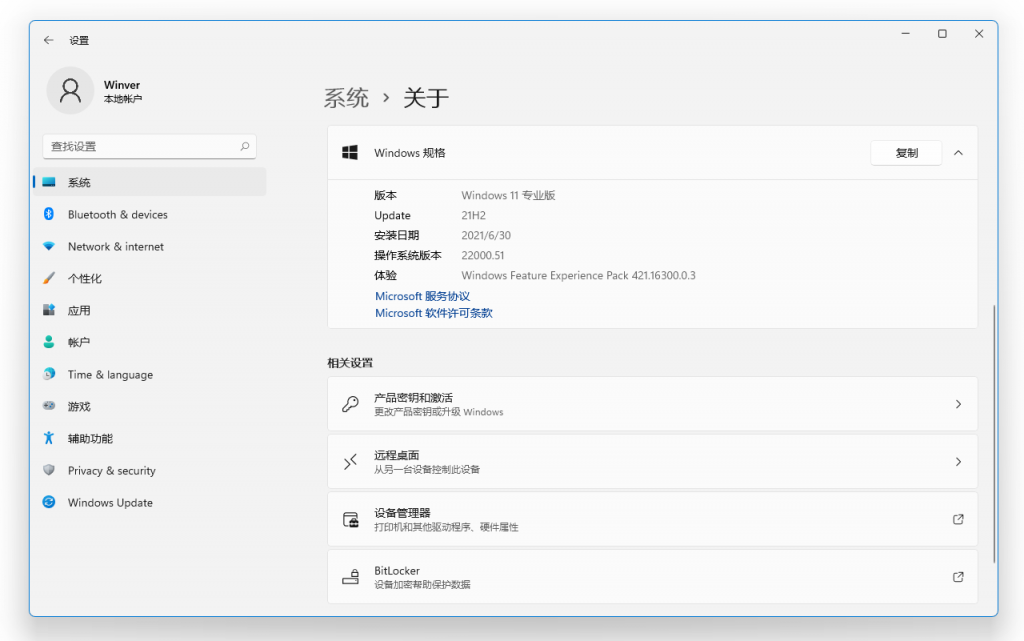Open Privacy & security settings
Image resolution: width=1024 pixels, height=641 pixels.
click(150, 470)
